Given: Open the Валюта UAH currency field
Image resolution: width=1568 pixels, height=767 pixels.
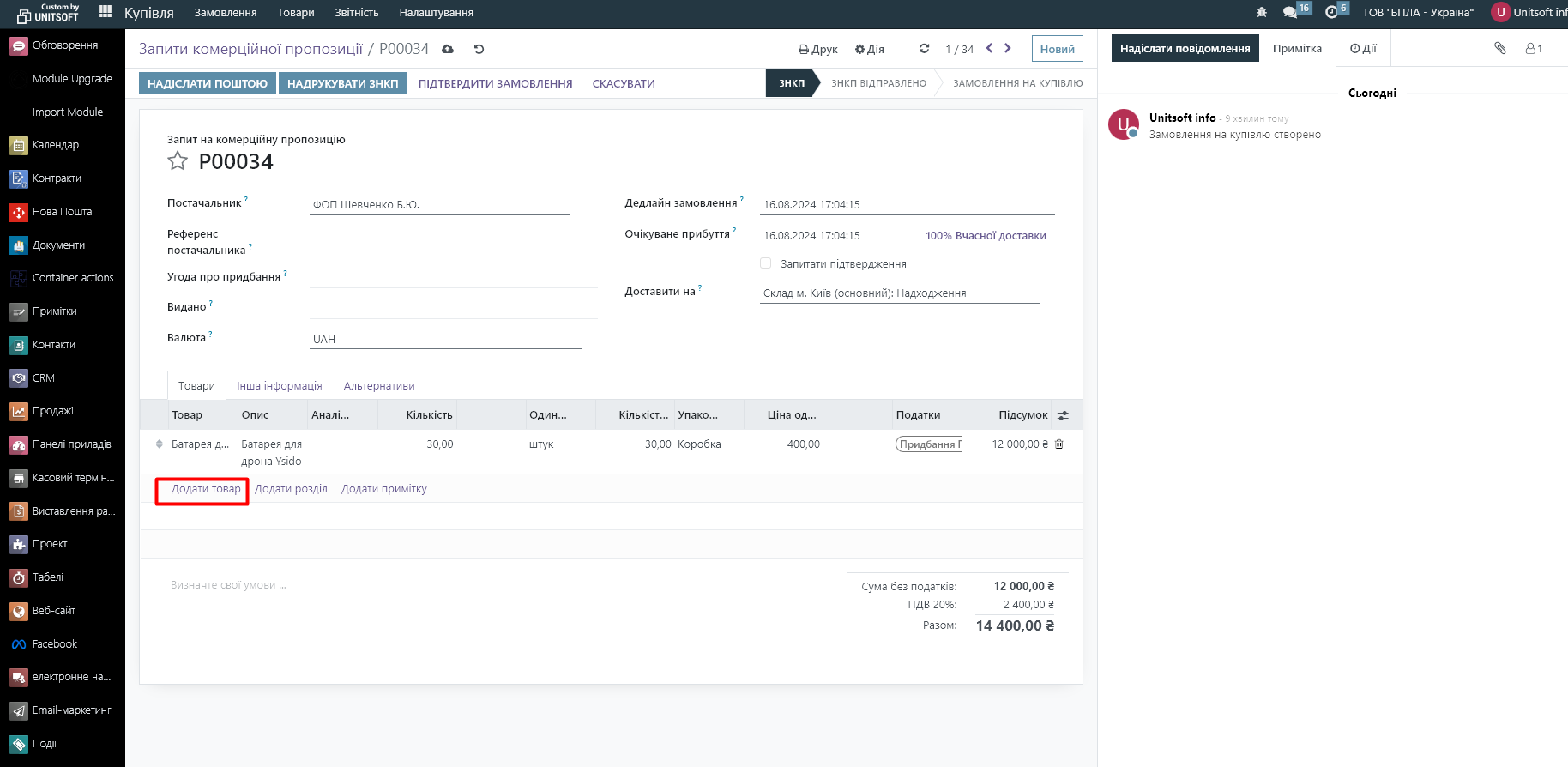Looking at the screenshot, I should tap(444, 339).
